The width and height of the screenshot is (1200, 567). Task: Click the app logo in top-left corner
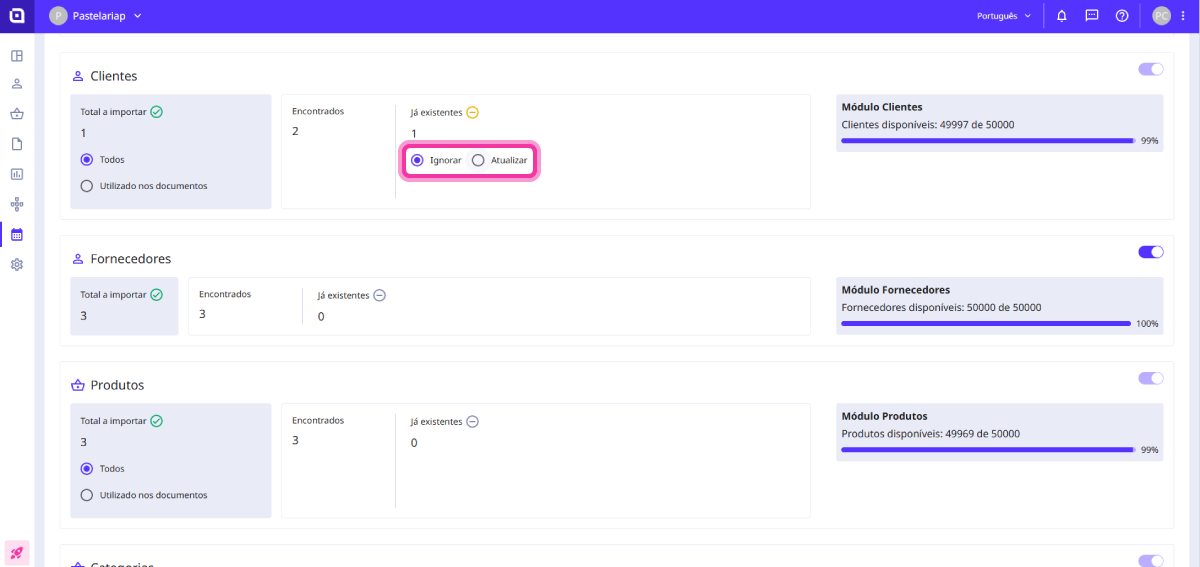[17, 16]
